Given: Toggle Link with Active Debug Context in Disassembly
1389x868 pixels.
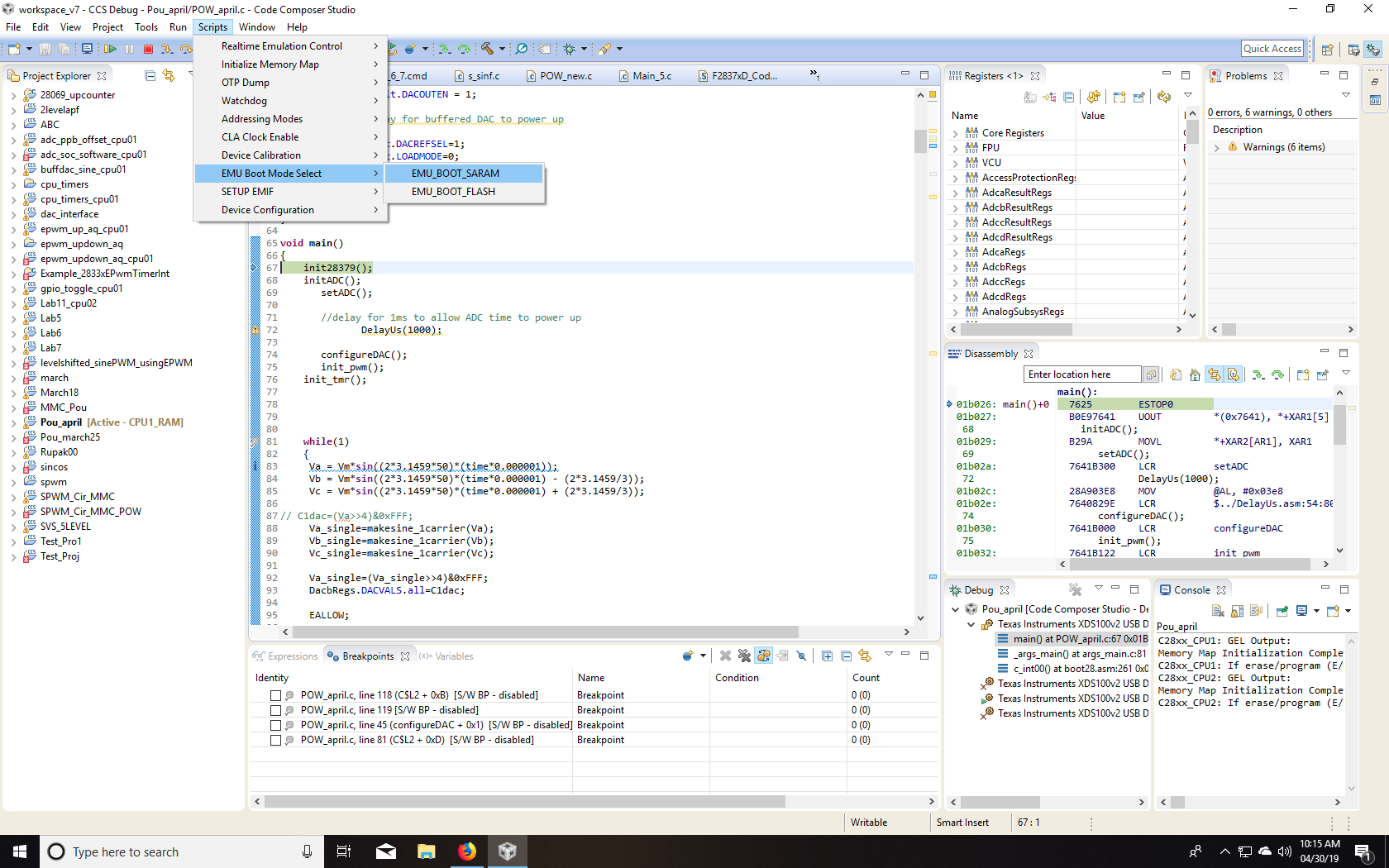Looking at the screenshot, I should coord(1214,374).
